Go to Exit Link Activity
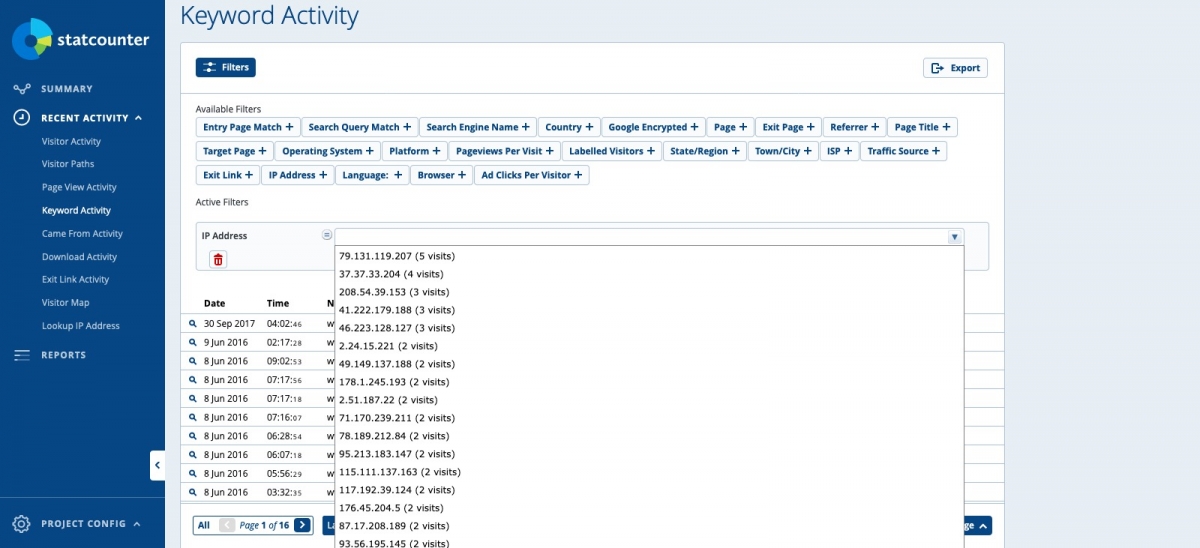The width and height of the screenshot is (1200, 548). click(x=75, y=280)
